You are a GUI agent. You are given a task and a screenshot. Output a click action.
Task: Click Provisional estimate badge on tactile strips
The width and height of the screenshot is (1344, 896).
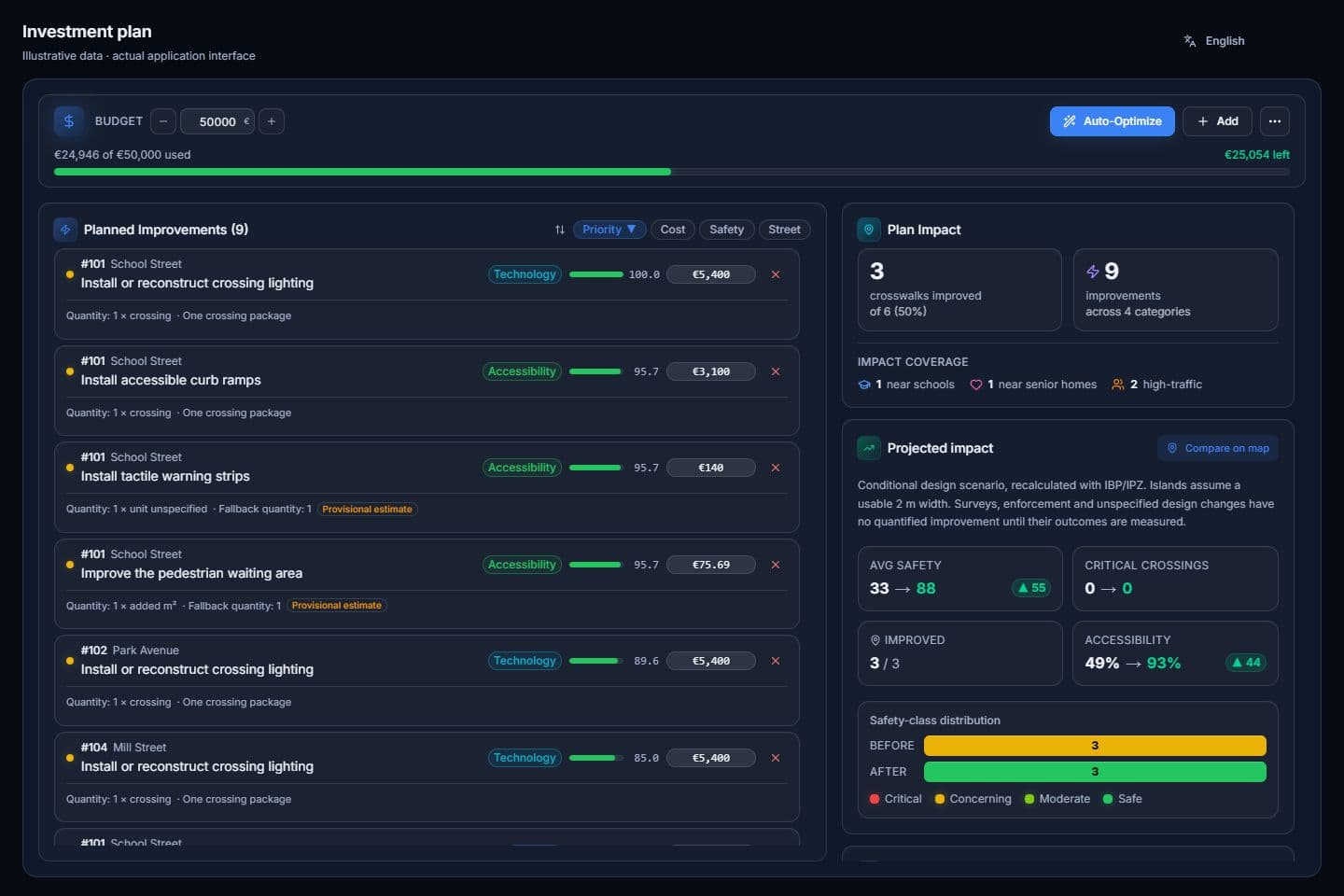(367, 510)
